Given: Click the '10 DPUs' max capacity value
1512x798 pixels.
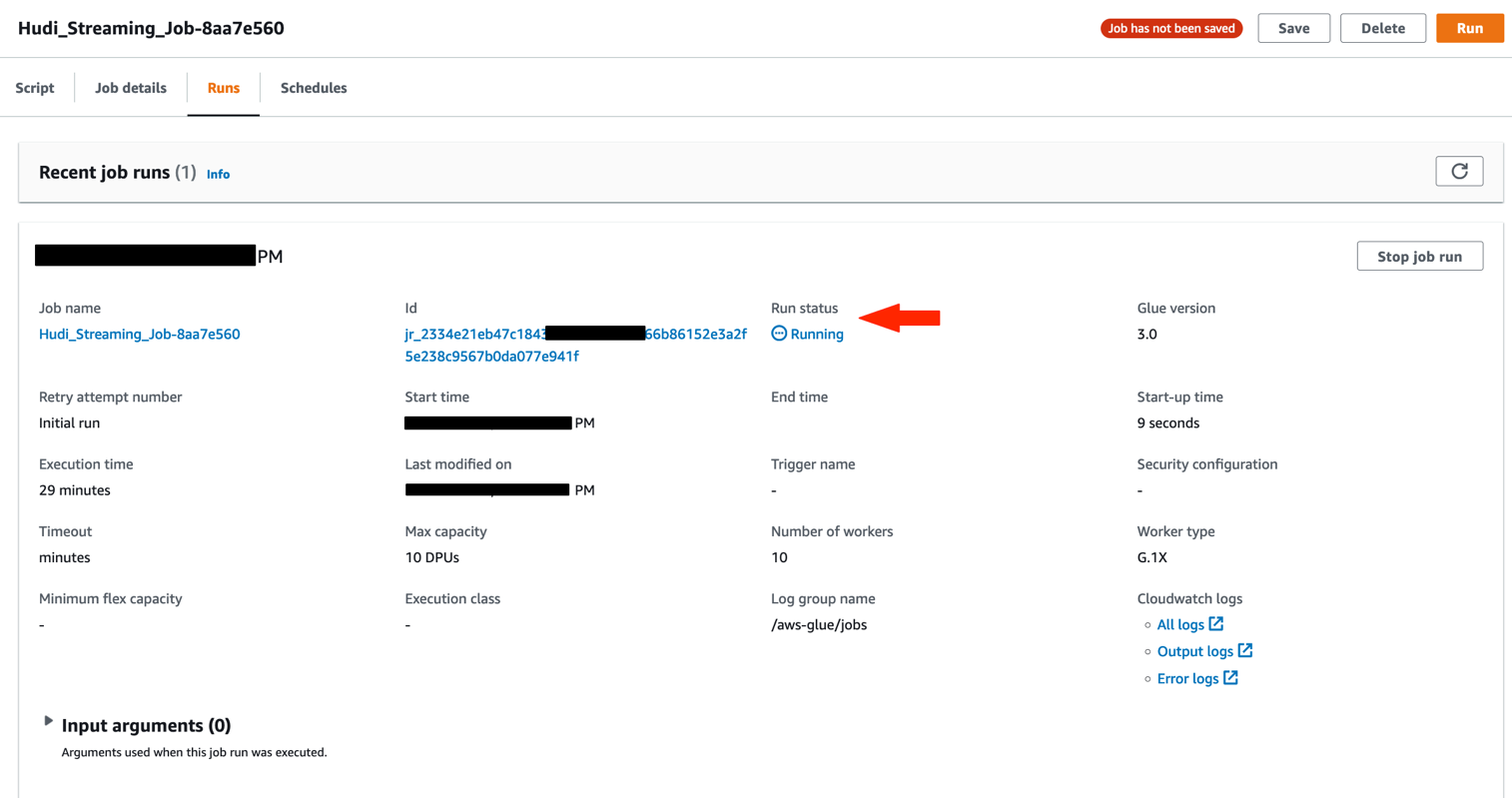Looking at the screenshot, I should tap(432, 557).
